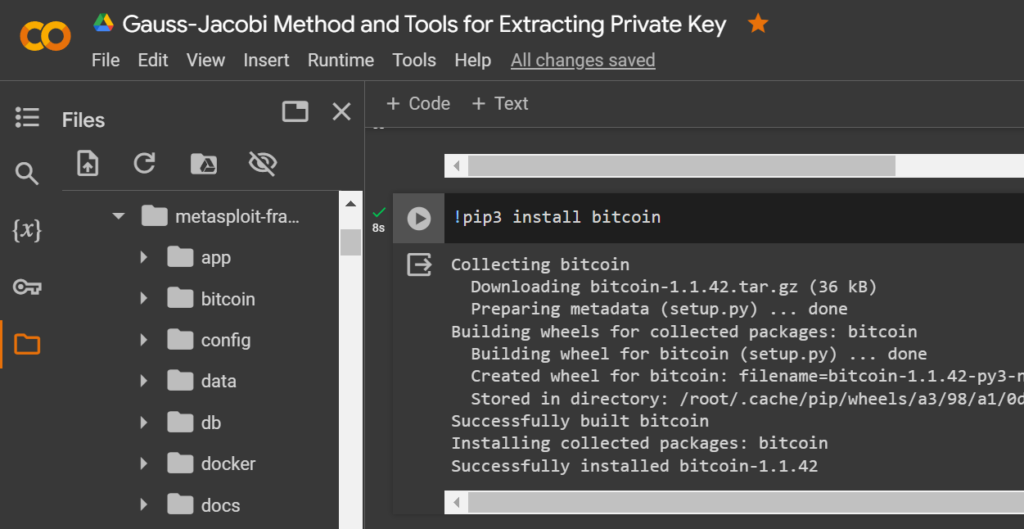Click the cell output toggle icon
Viewport: 1024px width, 529px height.
tap(419, 264)
